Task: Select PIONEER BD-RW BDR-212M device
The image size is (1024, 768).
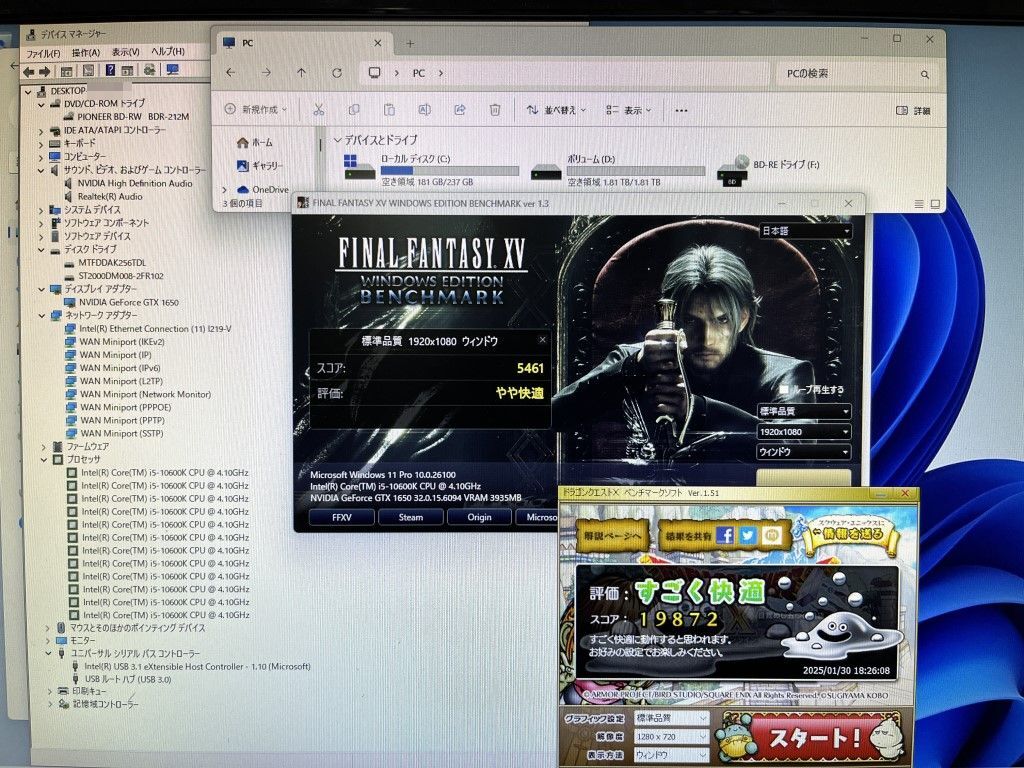Action: click(x=133, y=116)
